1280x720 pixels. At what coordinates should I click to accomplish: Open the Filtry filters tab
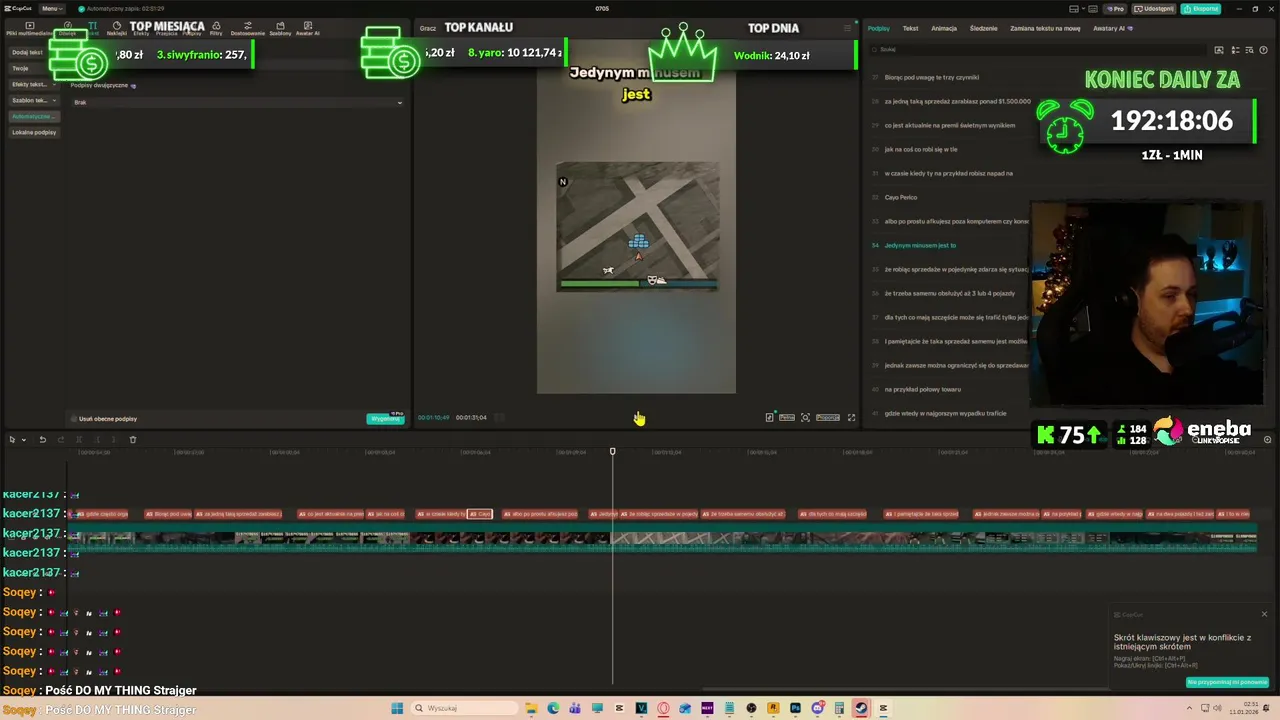216,28
